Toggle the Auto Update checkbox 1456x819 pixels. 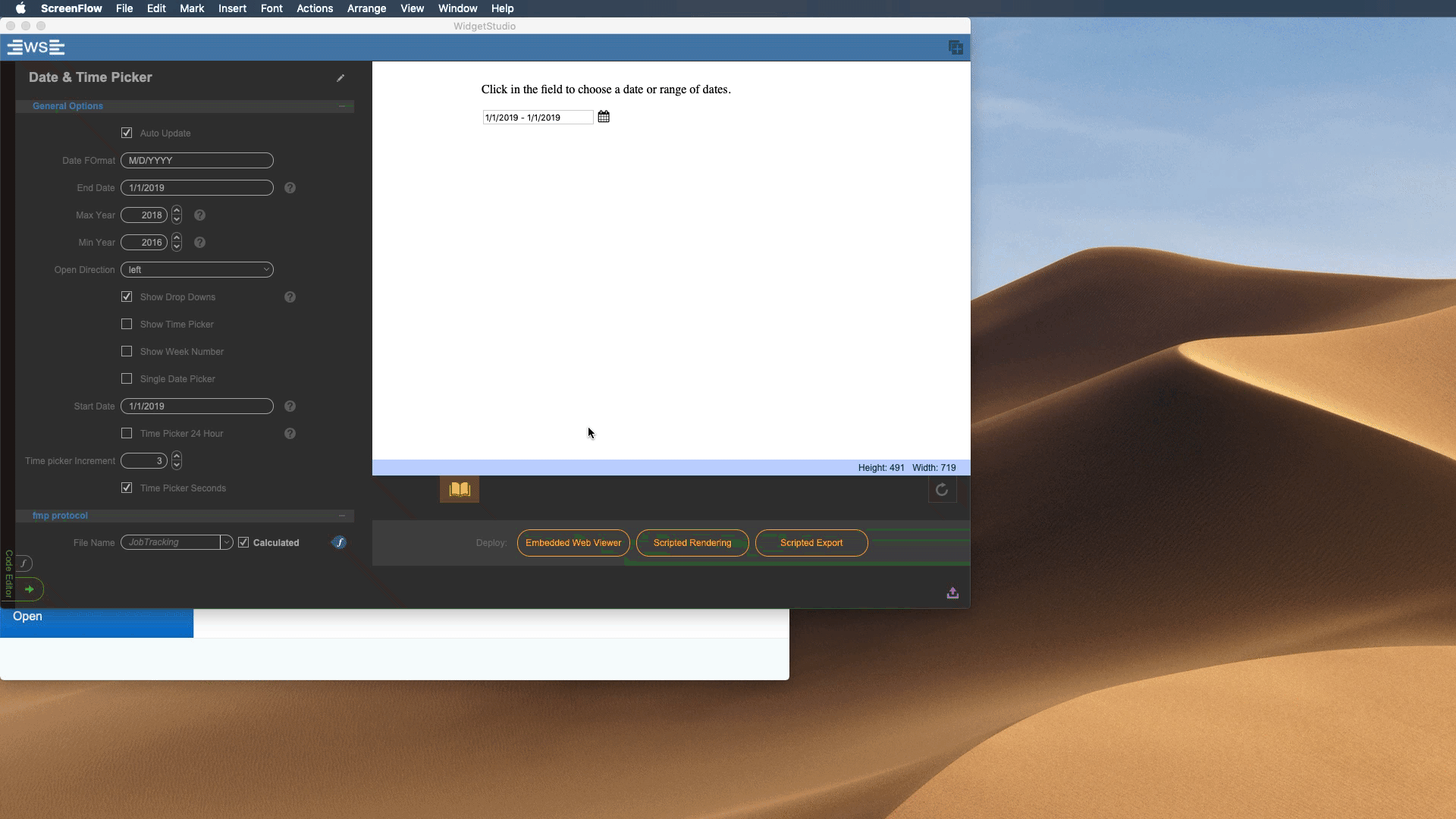coord(127,133)
